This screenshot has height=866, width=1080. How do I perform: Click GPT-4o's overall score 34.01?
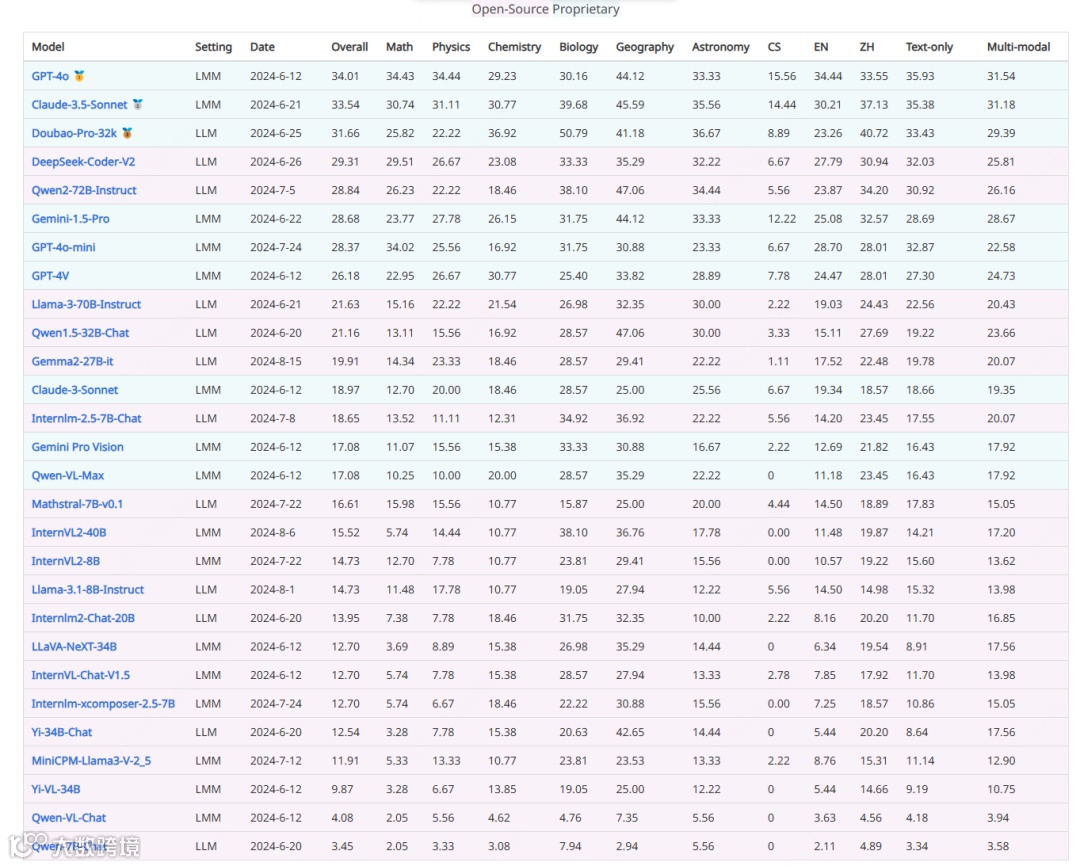pyautogui.click(x=345, y=76)
